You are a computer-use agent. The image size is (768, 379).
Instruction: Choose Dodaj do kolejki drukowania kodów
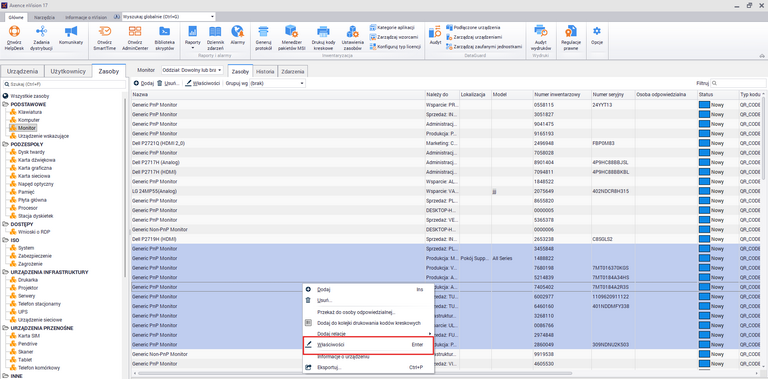coord(368,323)
